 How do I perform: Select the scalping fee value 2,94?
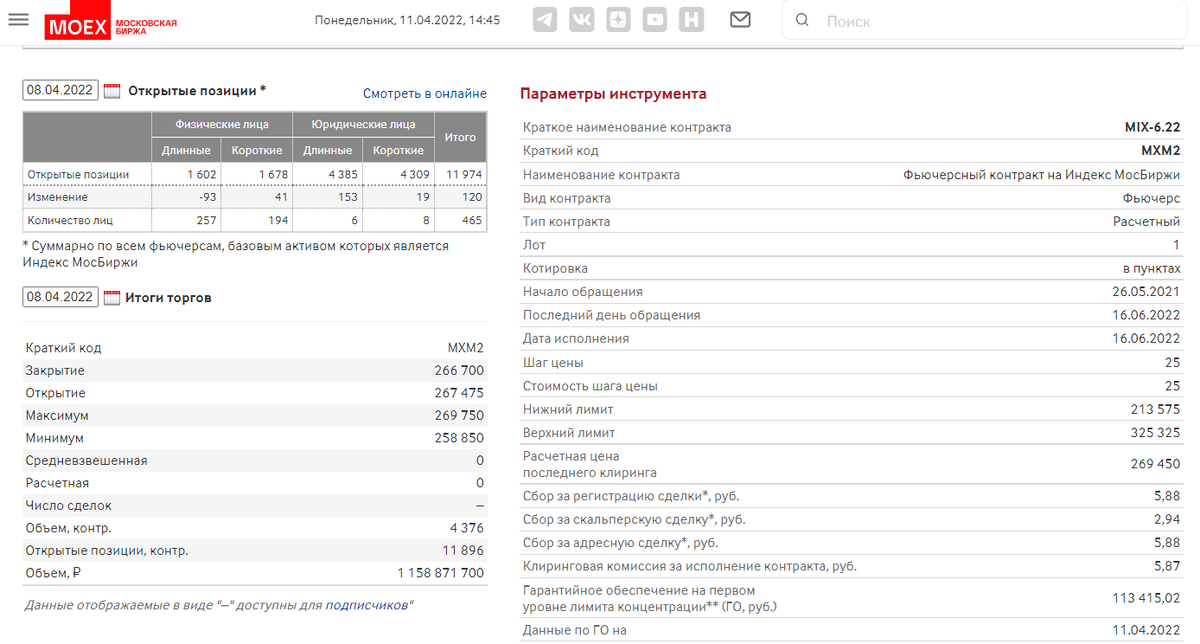tap(1167, 519)
